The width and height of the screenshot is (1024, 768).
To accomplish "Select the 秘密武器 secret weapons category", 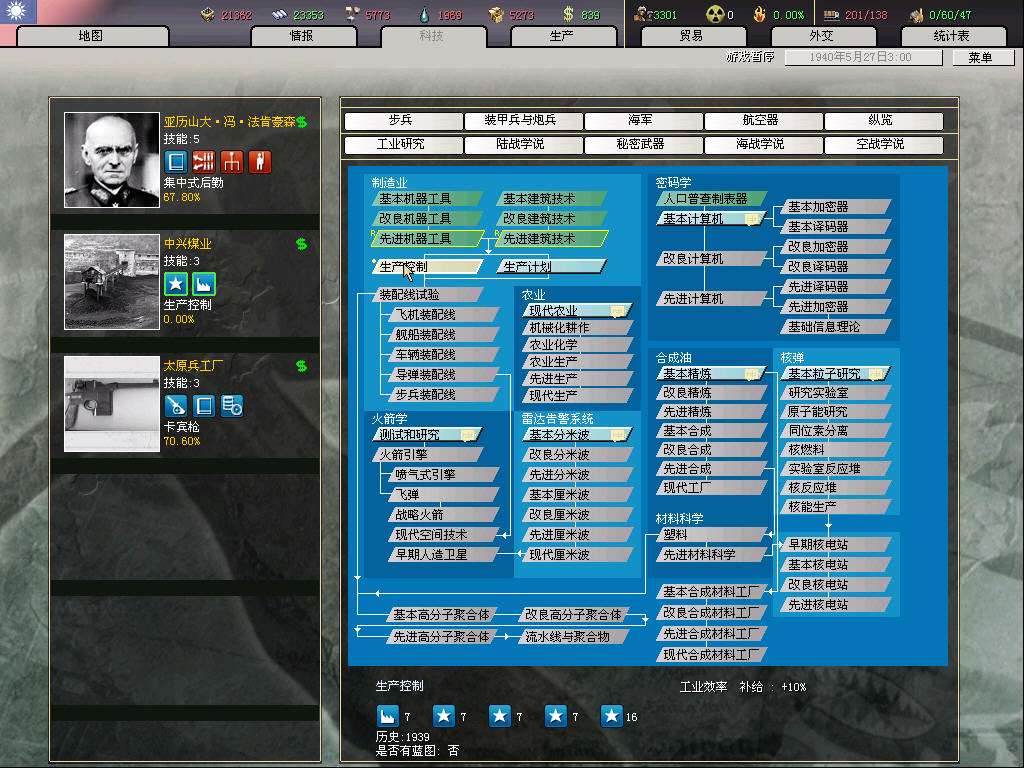I will click(643, 144).
